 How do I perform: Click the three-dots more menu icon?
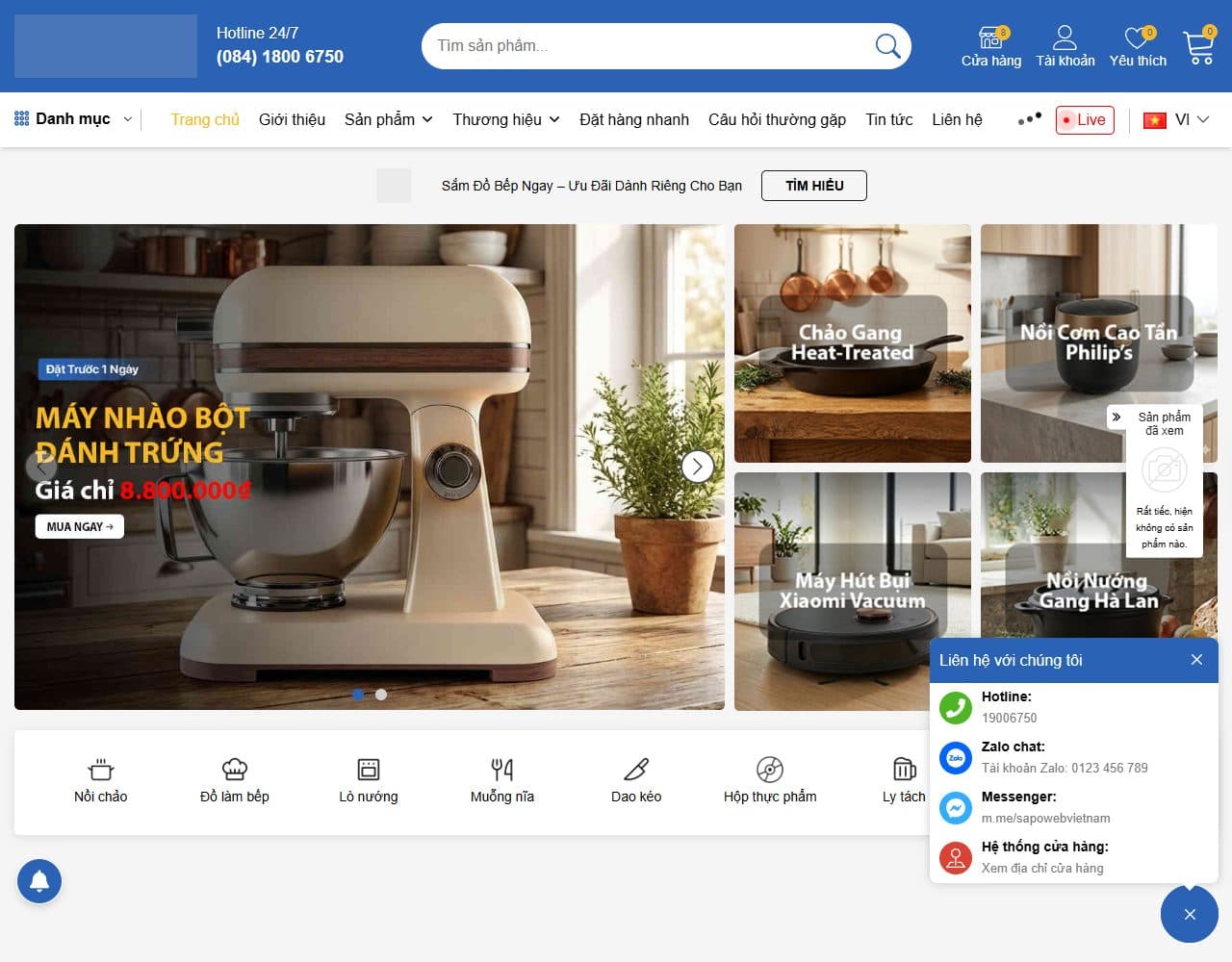coord(1029,119)
